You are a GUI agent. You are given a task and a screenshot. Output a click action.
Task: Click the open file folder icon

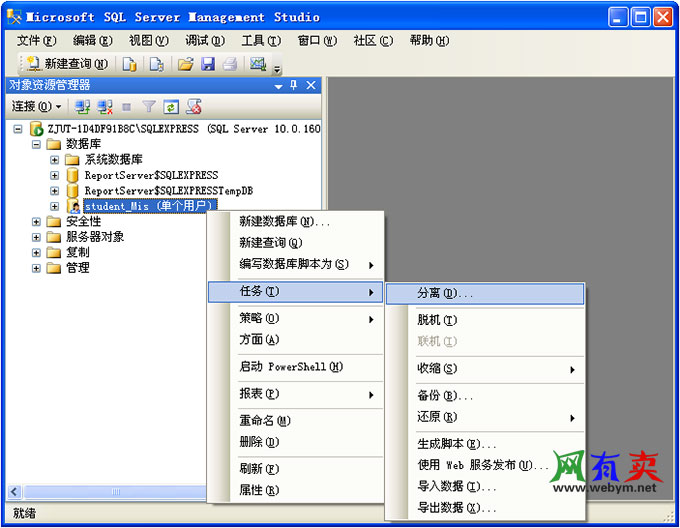pos(185,64)
